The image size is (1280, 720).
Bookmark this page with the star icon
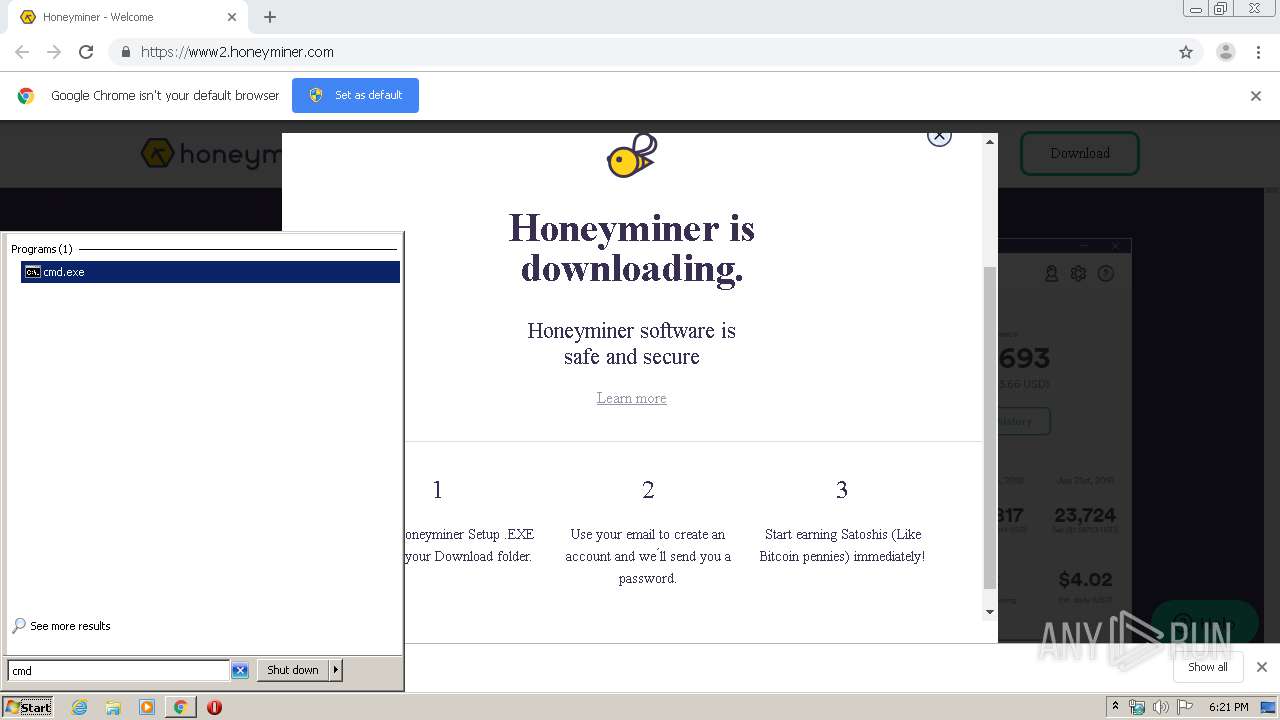point(1186,52)
